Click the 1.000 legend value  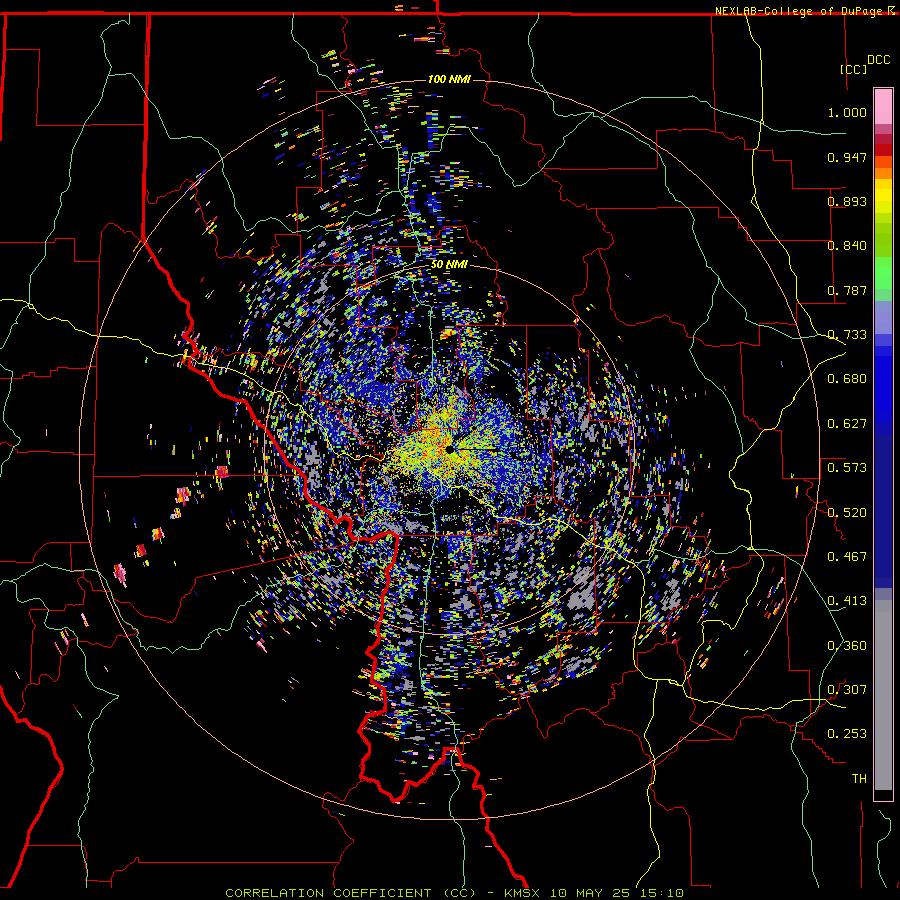(847, 112)
